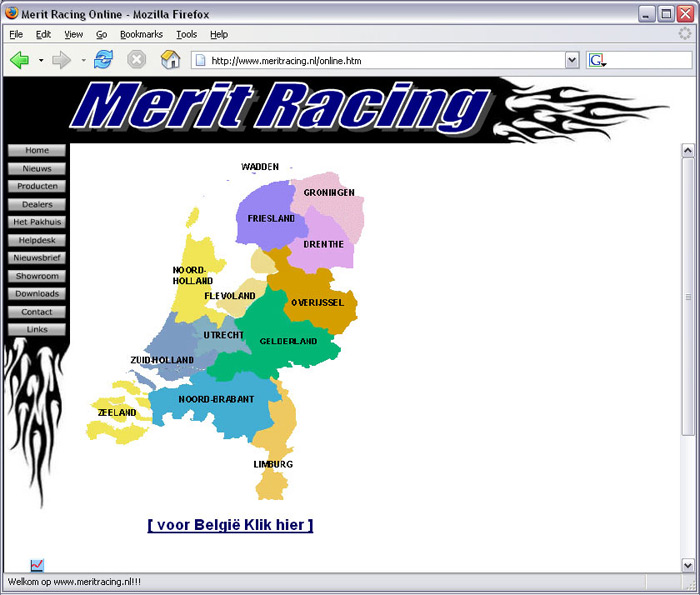This screenshot has height=595, width=700.
Task: Click inside the search box
Action: pyautogui.click(x=649, y=60)
